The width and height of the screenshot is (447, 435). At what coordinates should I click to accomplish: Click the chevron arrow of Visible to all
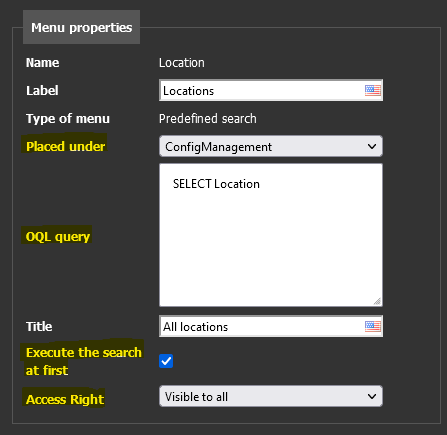[x=372, y=396]
